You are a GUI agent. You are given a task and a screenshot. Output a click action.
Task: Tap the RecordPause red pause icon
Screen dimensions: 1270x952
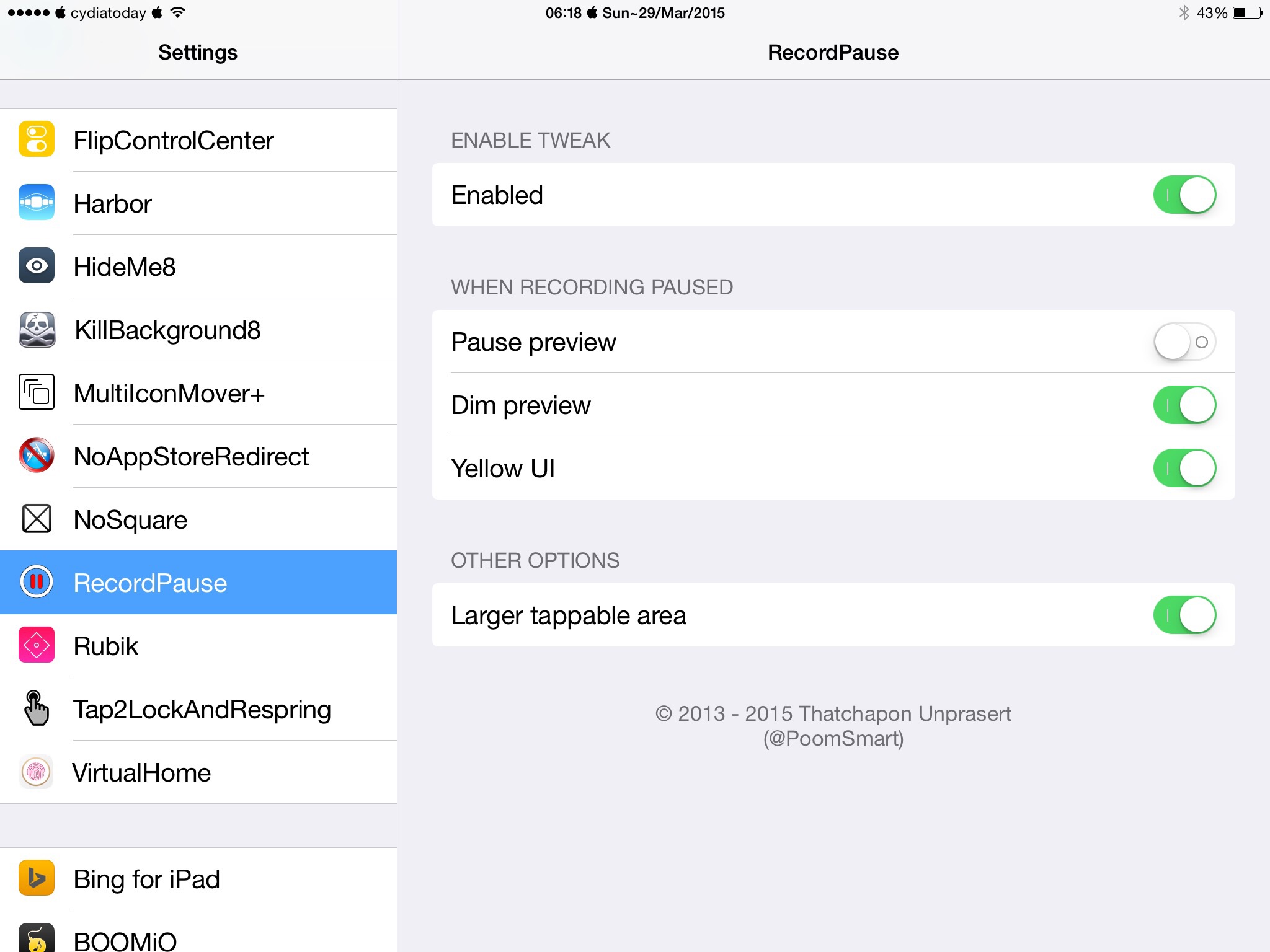pyautogui.click(x=37, y=582)
